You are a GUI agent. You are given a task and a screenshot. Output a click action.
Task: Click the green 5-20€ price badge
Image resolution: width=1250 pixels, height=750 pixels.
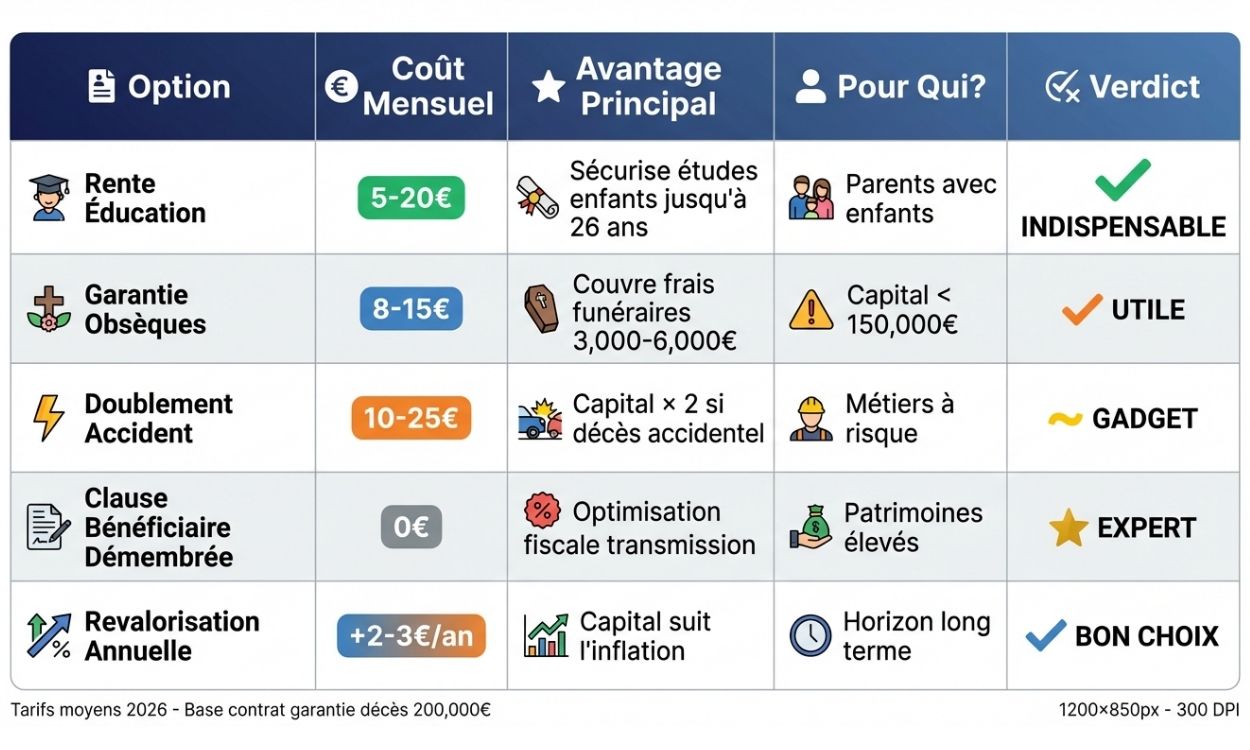[x=411, y=198]
